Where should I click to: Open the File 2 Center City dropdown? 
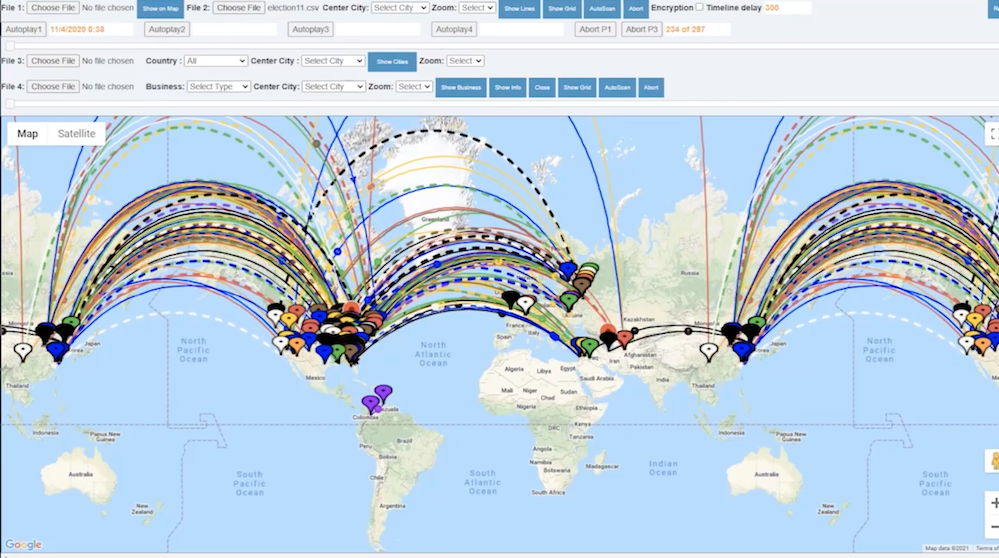399,8
